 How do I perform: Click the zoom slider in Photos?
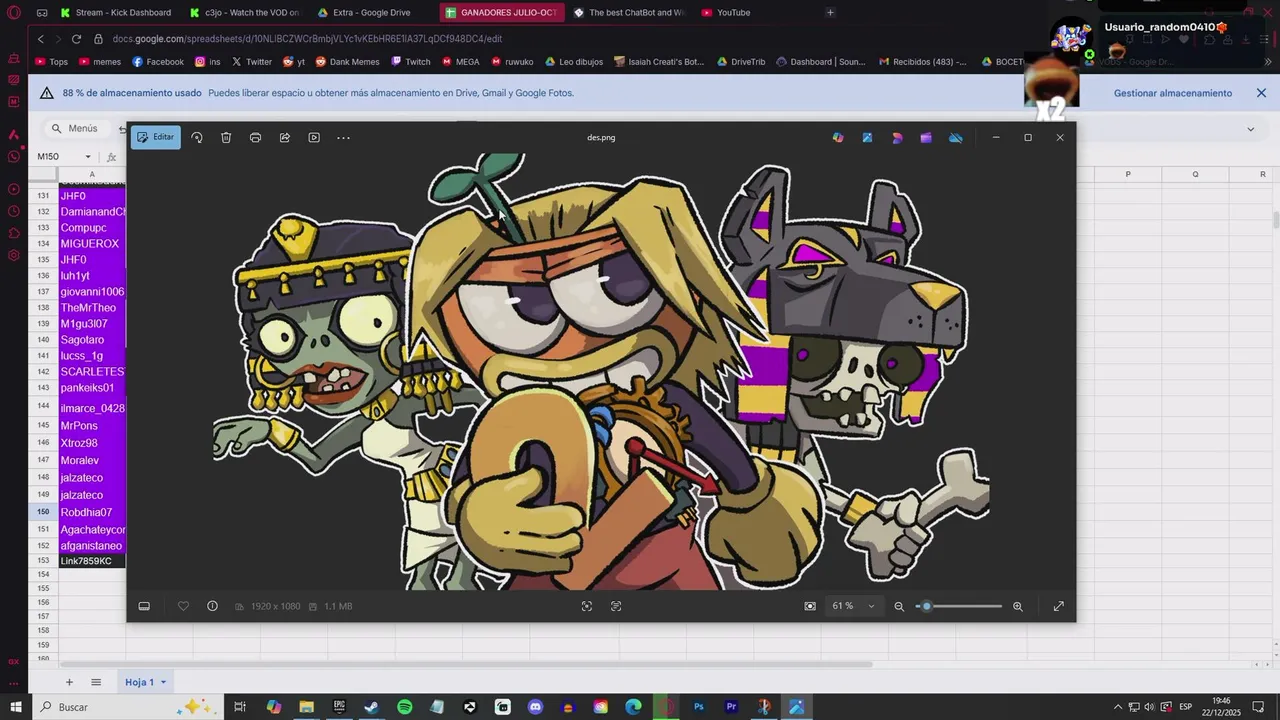[x=960, y=606]
